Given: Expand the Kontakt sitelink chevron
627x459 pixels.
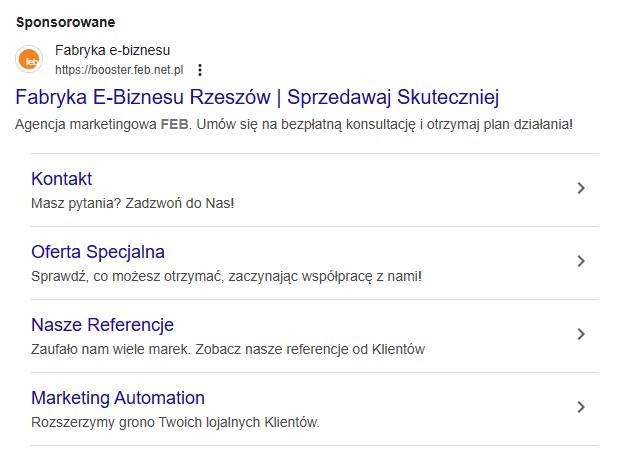Looking at the screenshot, I should (x=581, y=188).
